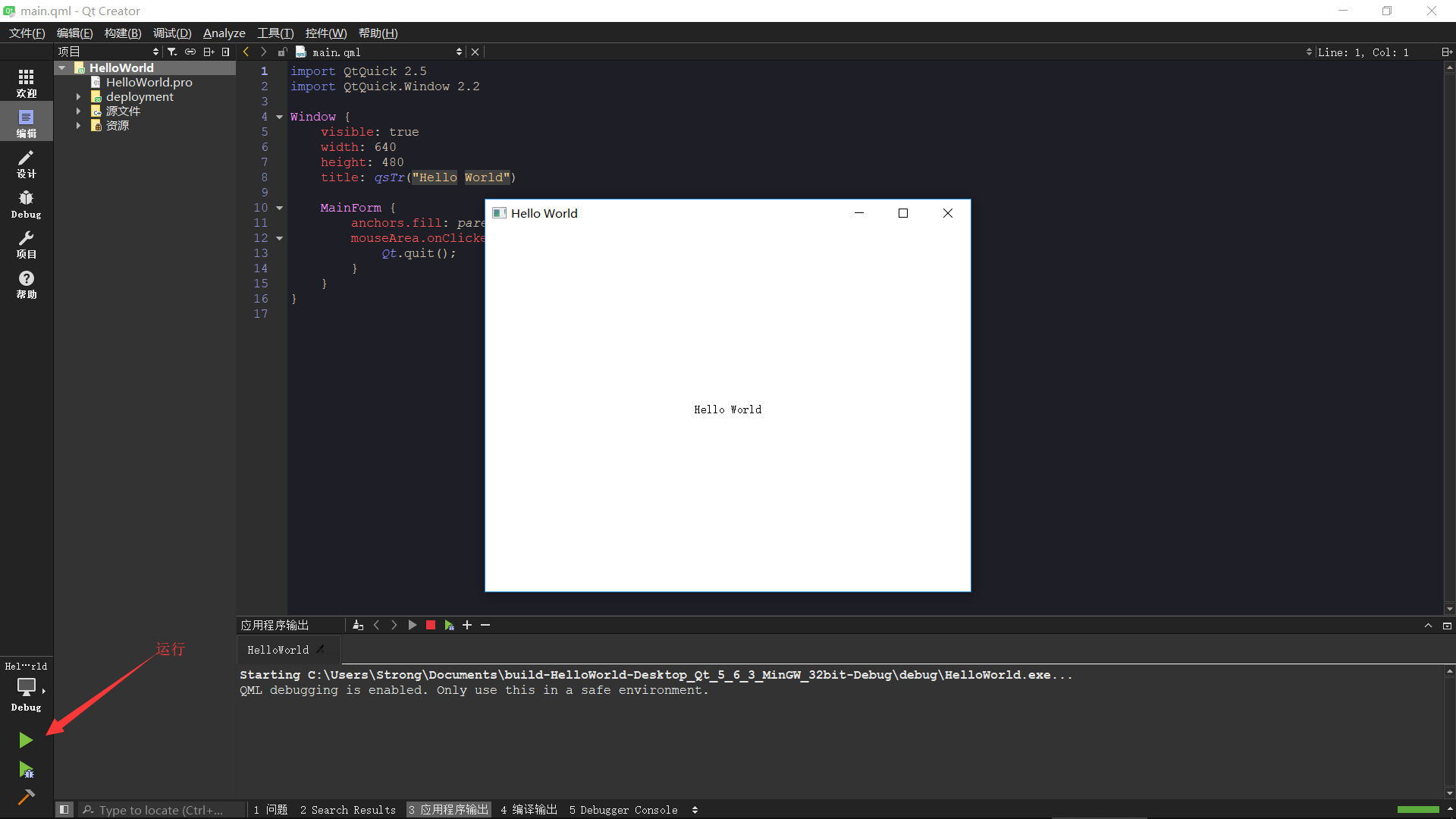Screen dimensions: 1456x819
Task: Open the 帮助(H) help menu
Action: 378,33
